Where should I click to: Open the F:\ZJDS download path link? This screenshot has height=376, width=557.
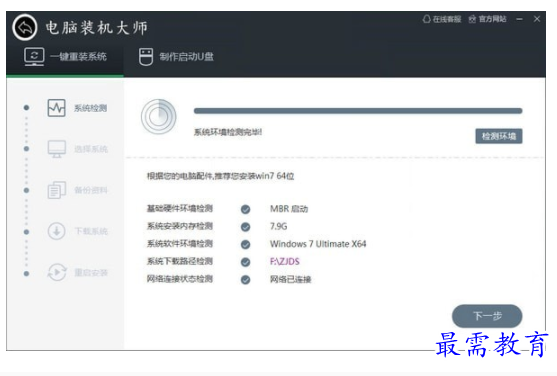pos(285,262)
